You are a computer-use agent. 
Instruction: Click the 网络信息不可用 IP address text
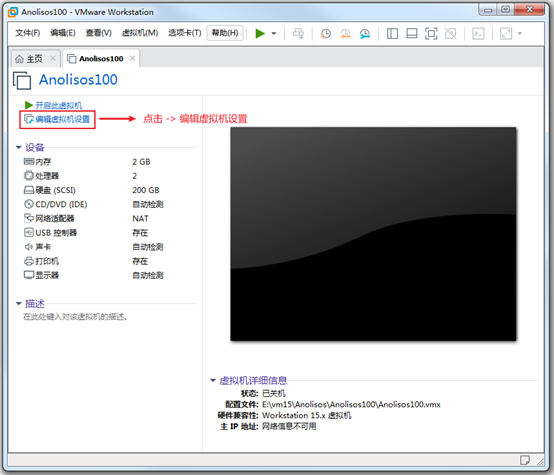pyautogui.click(x=289, y=427)
